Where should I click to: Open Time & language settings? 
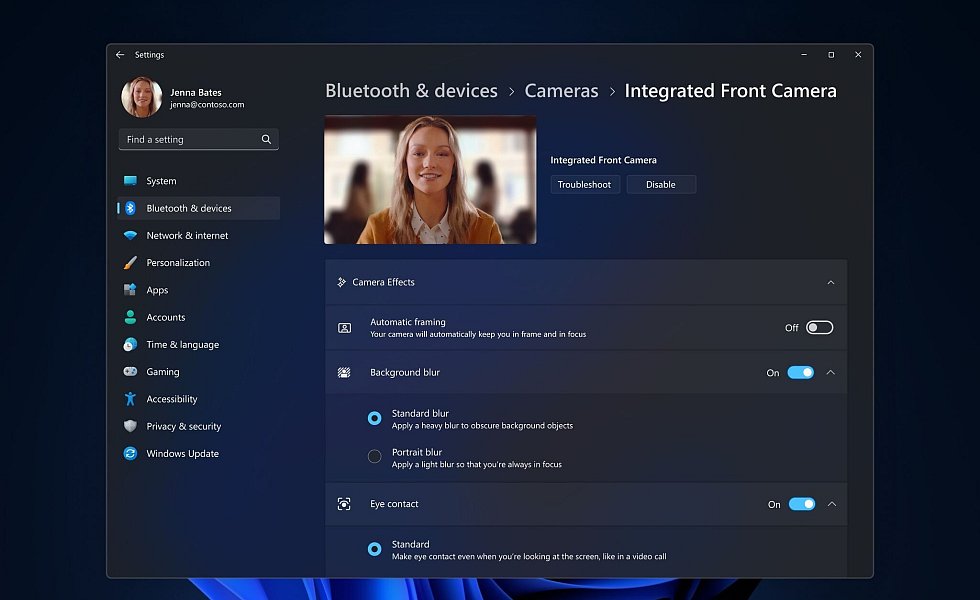pos(199,344)
